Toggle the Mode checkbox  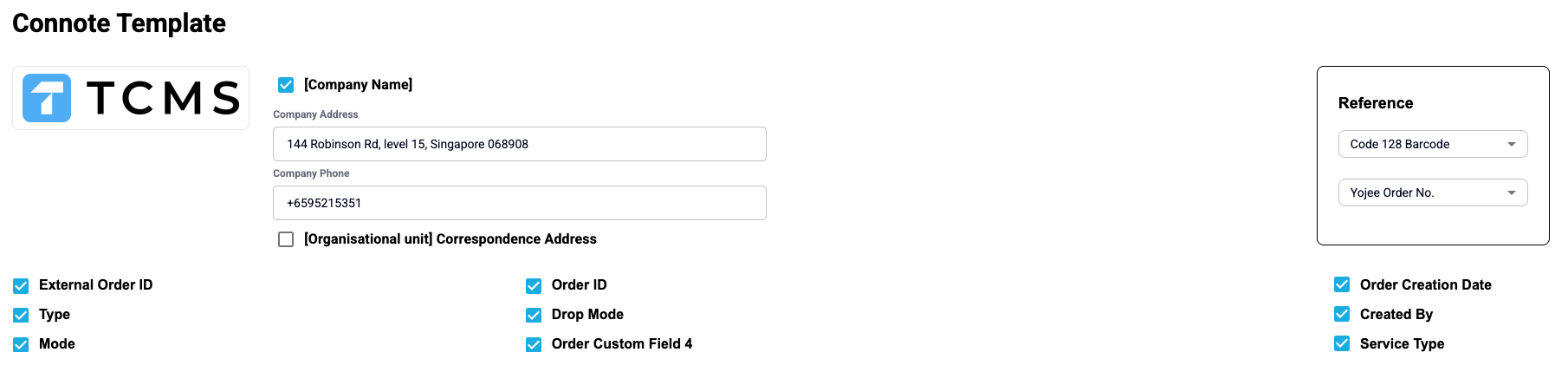pos(21,344)
